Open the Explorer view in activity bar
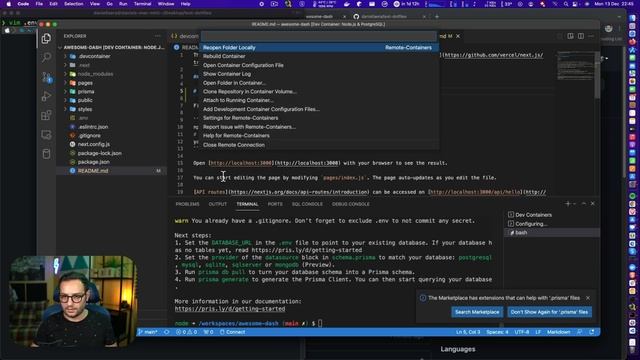The width and height of the screenshot is (640, 360). point(46,38)
